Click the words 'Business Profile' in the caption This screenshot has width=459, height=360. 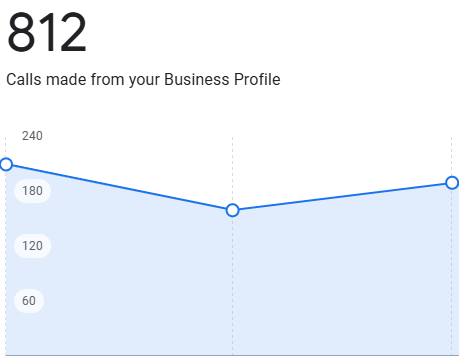(222, 80)
